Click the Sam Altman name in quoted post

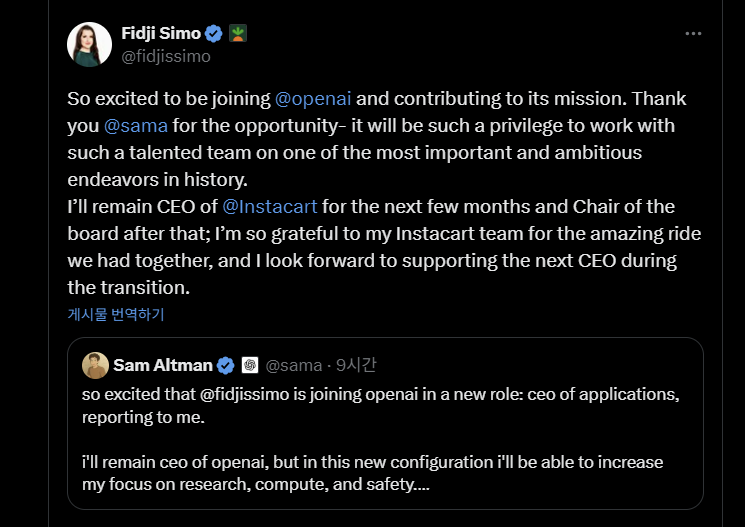163,365
